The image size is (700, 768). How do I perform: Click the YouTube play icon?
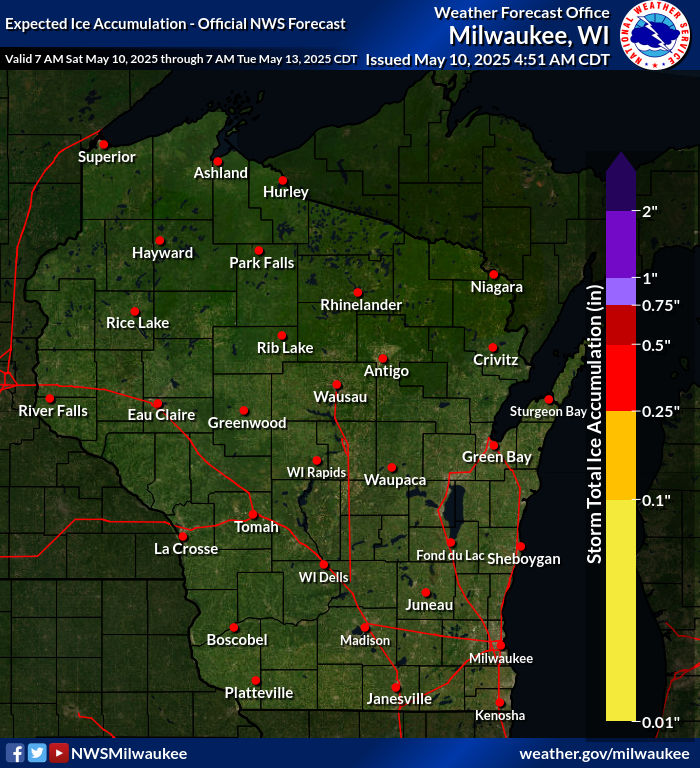(59, 753)
